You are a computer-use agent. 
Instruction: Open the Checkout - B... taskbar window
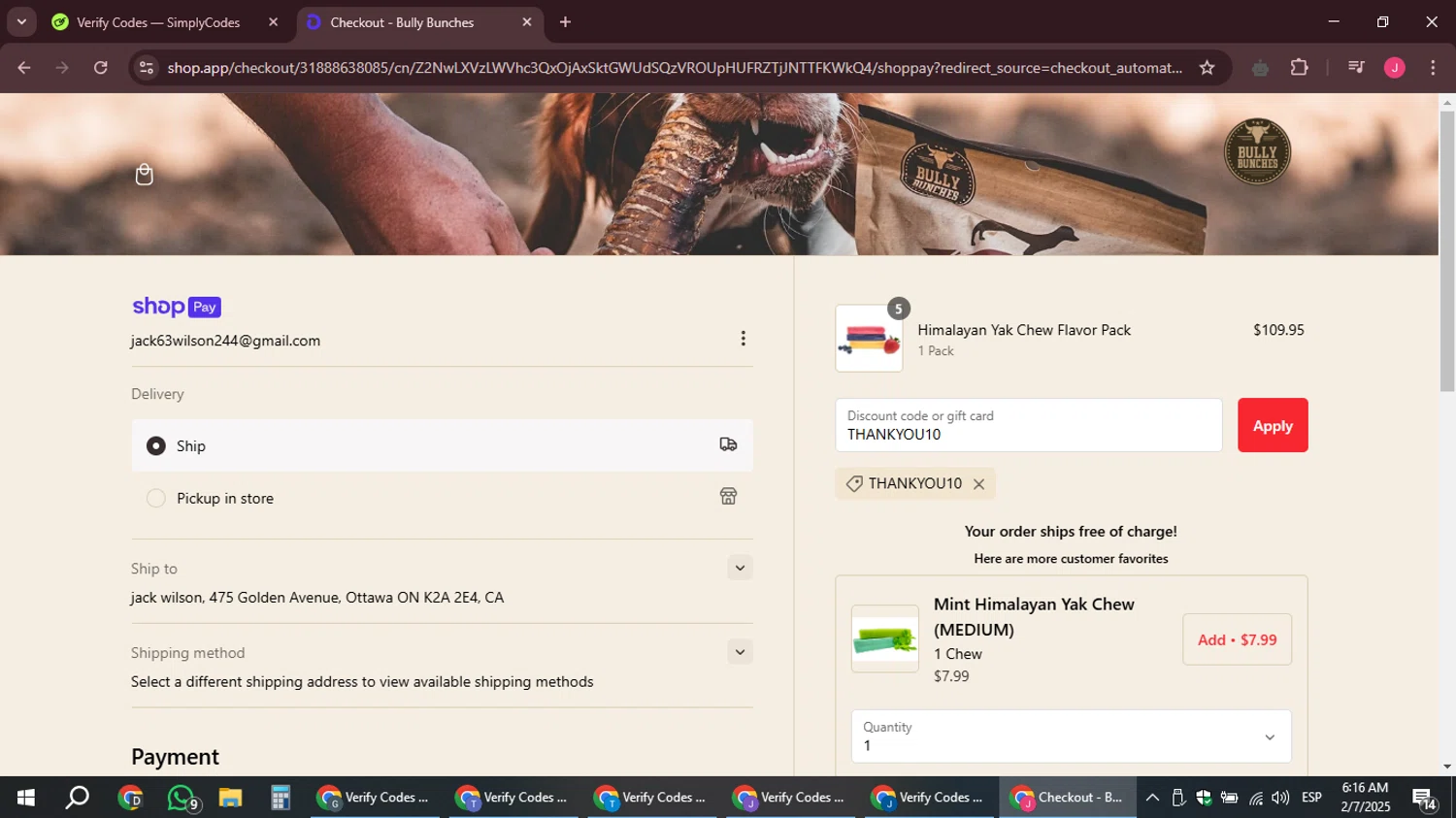click(x=1068, y=798)
